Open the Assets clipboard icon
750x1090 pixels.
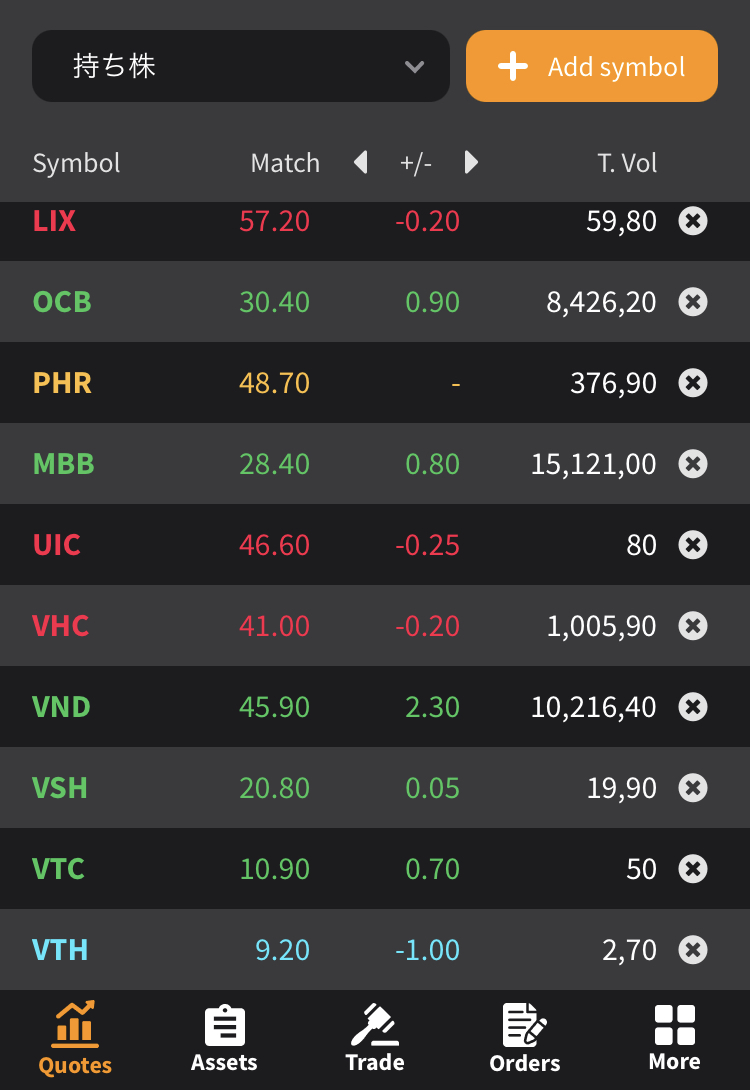coord(225,1025)
